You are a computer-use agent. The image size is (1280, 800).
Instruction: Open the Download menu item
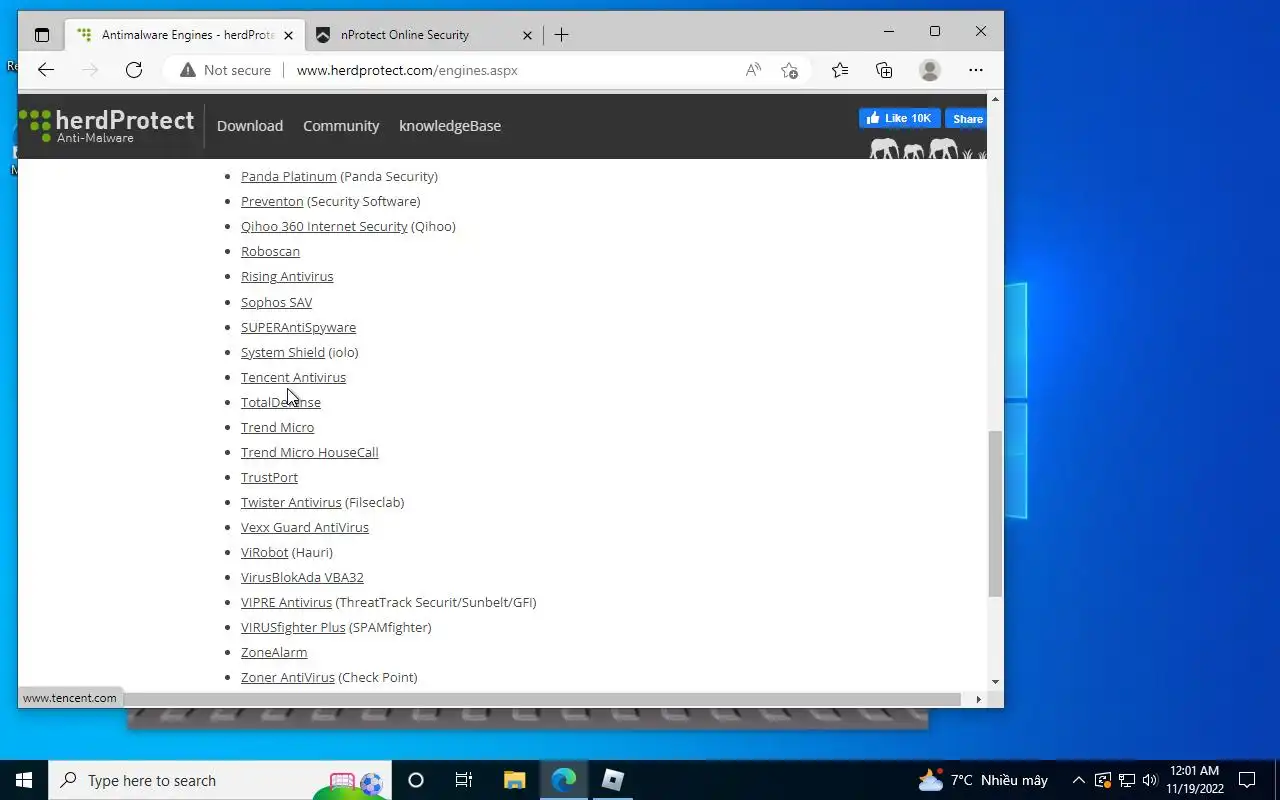(x=250, y=126)
